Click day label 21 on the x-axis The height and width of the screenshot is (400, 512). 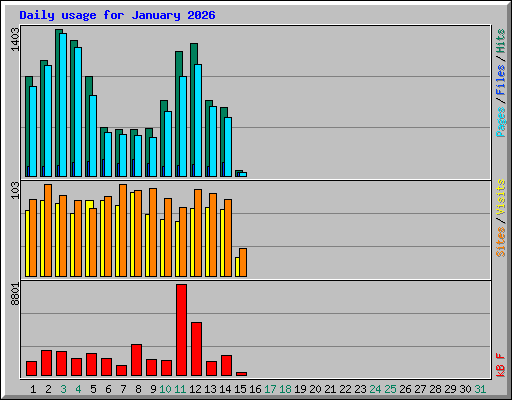tap(330, 389)
